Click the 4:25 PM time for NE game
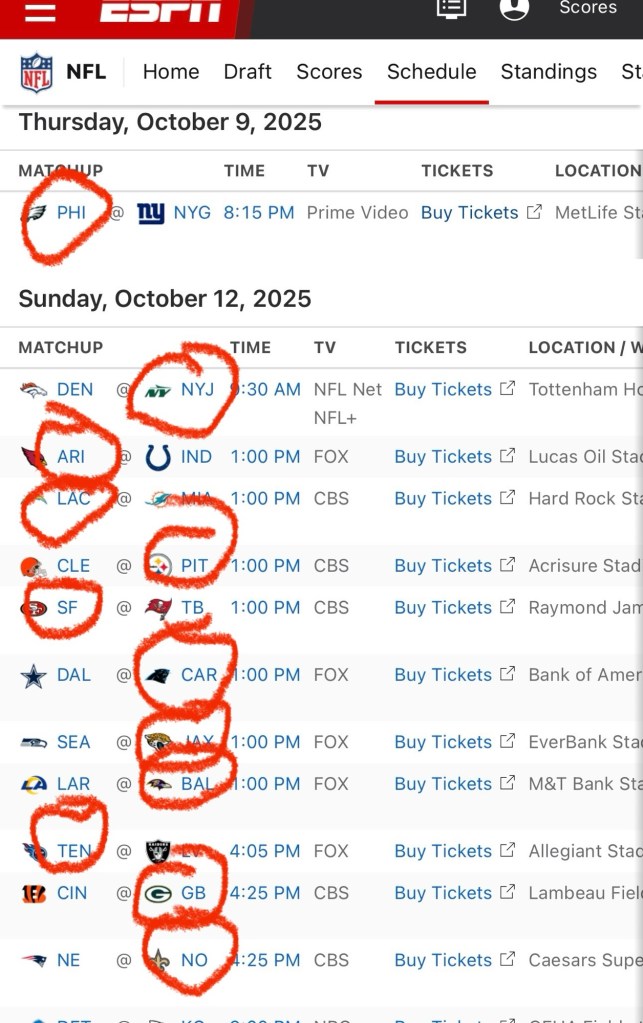Screen dimensions: 643x1023 coord(265,960)
